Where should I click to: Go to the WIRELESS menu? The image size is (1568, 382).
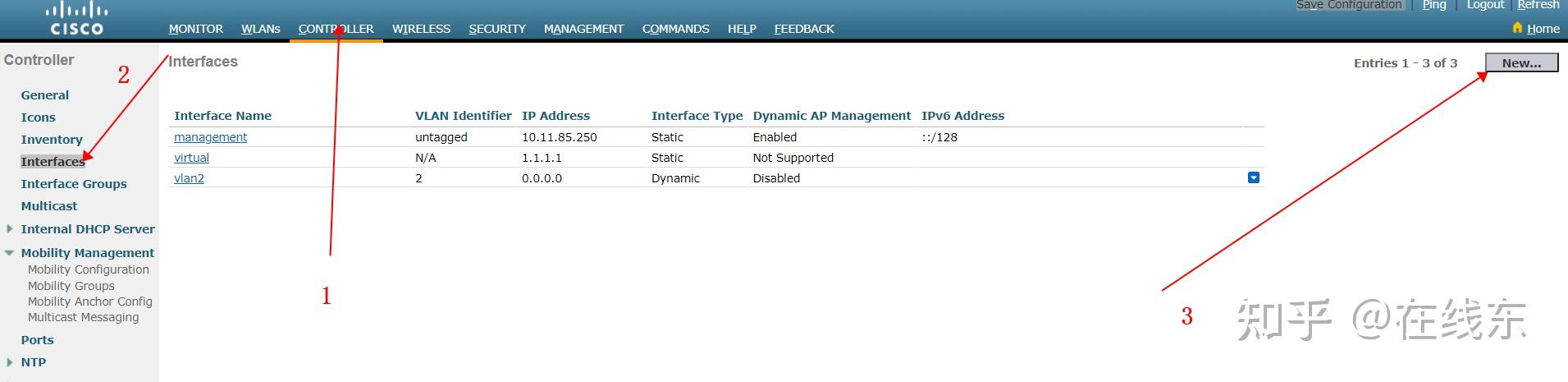[x=421, y=29]
